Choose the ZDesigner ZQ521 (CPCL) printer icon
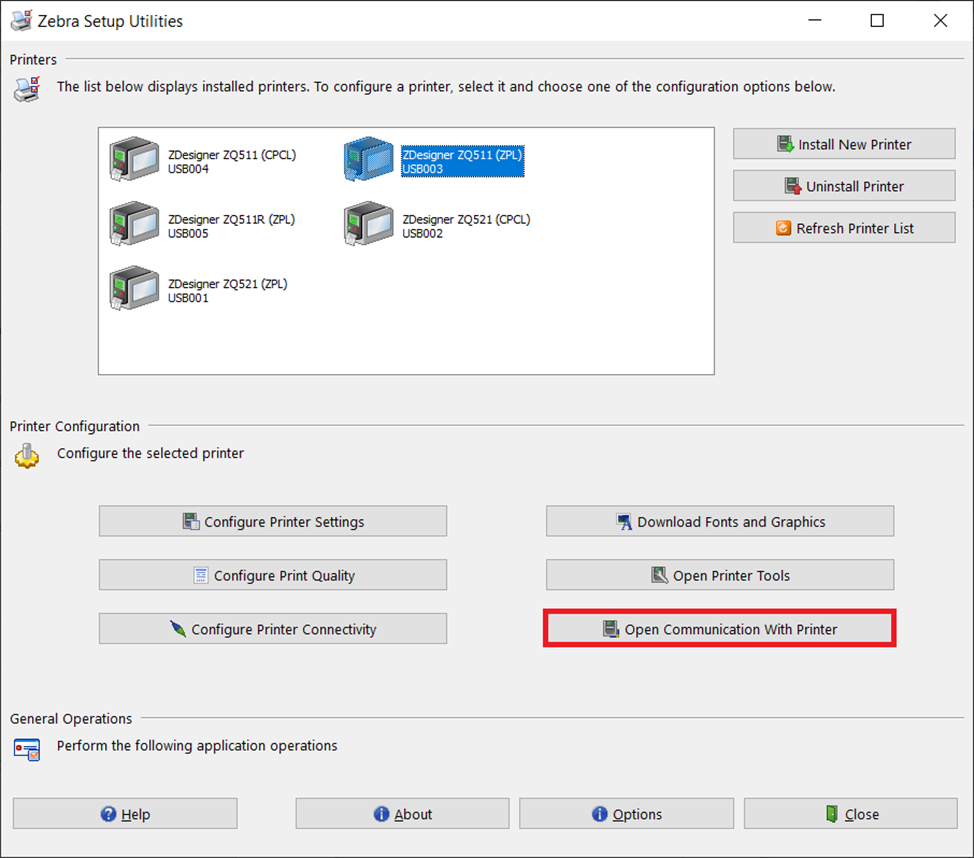Image resolution: width=974 pixels, height=858 pixels. tap(368, 225)
